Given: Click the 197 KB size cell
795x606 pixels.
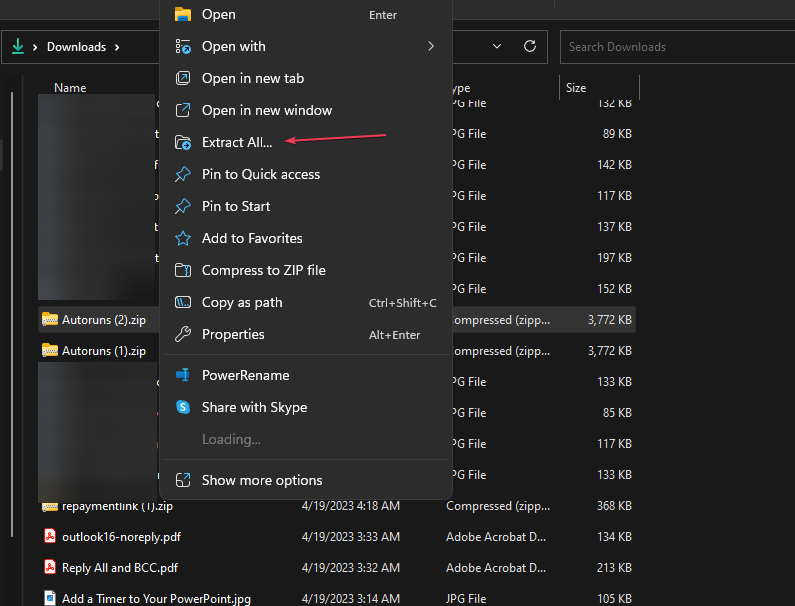Looking at the screenshot, I should 614,258.
